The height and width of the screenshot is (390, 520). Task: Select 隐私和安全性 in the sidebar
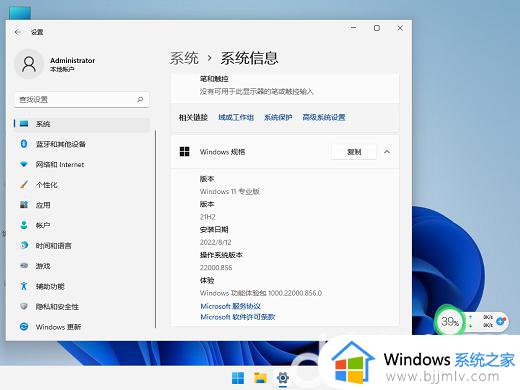(57, 307)
